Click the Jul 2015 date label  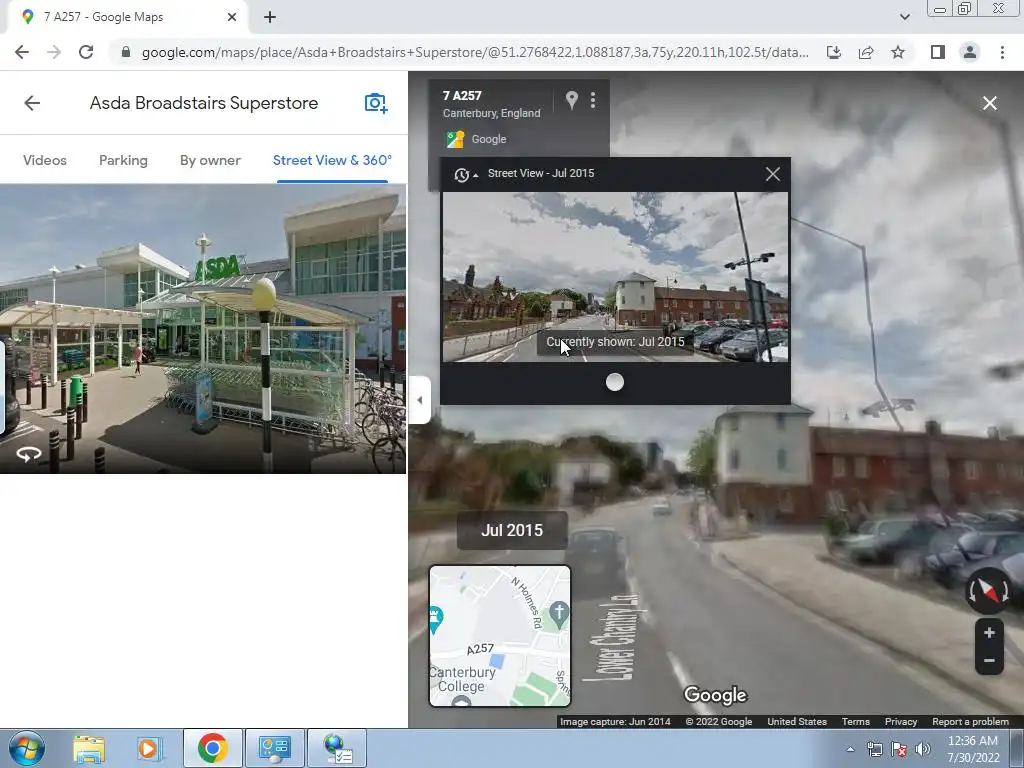click(512, 530)
